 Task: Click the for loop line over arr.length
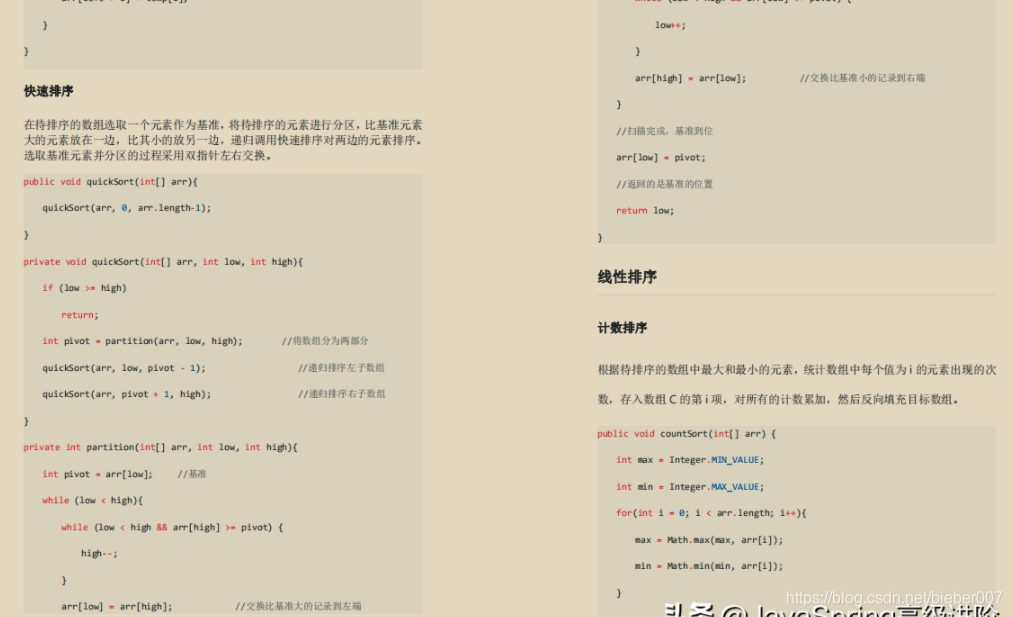[x=711, y=513]
